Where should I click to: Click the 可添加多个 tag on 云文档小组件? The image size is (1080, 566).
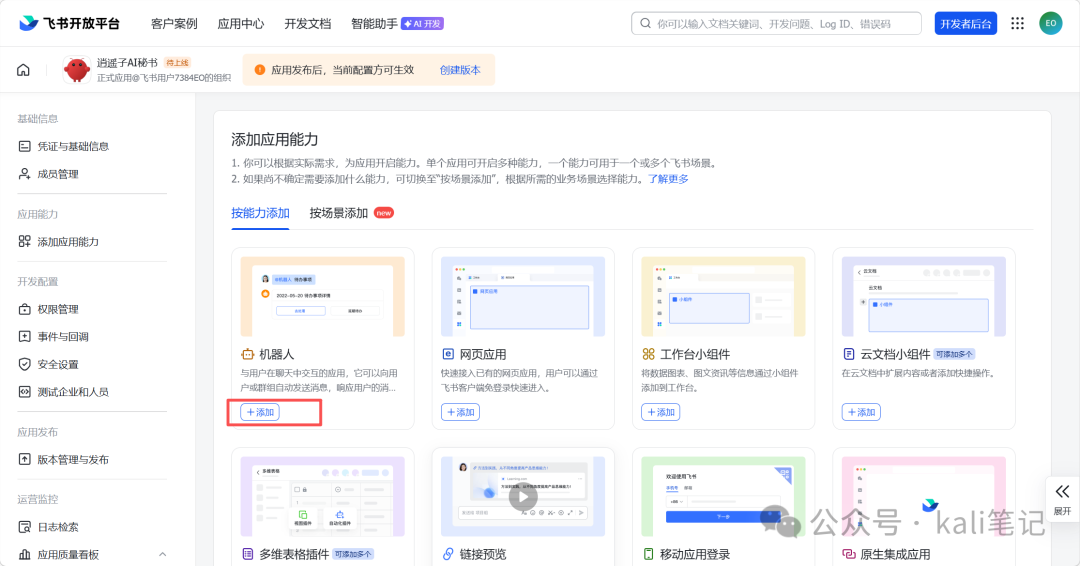tap(954, 354)
